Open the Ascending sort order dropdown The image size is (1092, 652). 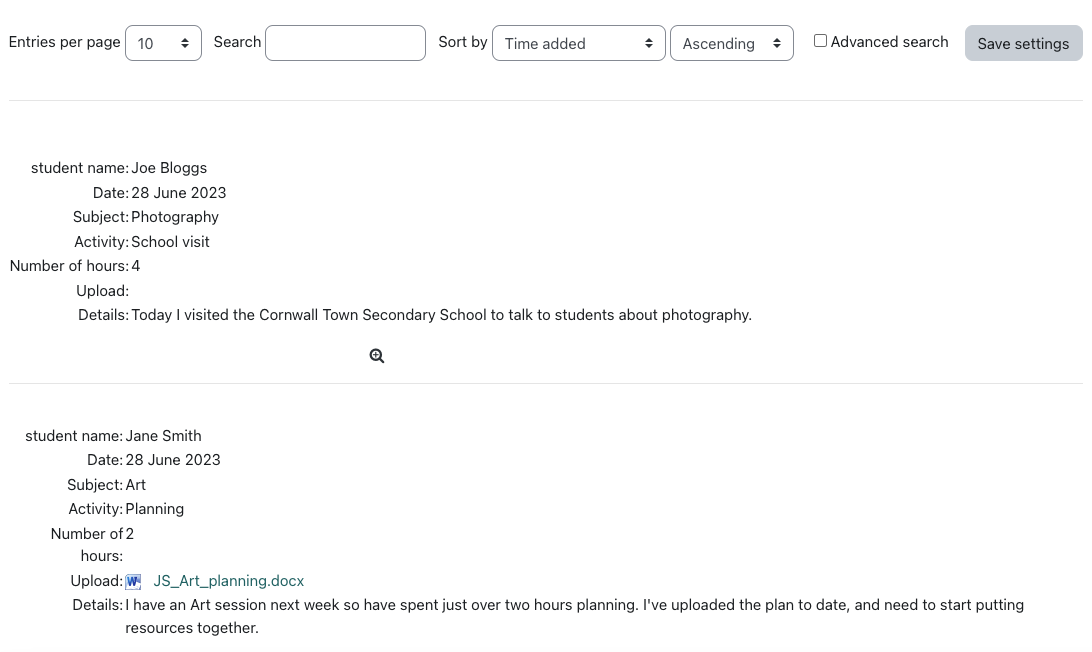[x=732, y=43]
